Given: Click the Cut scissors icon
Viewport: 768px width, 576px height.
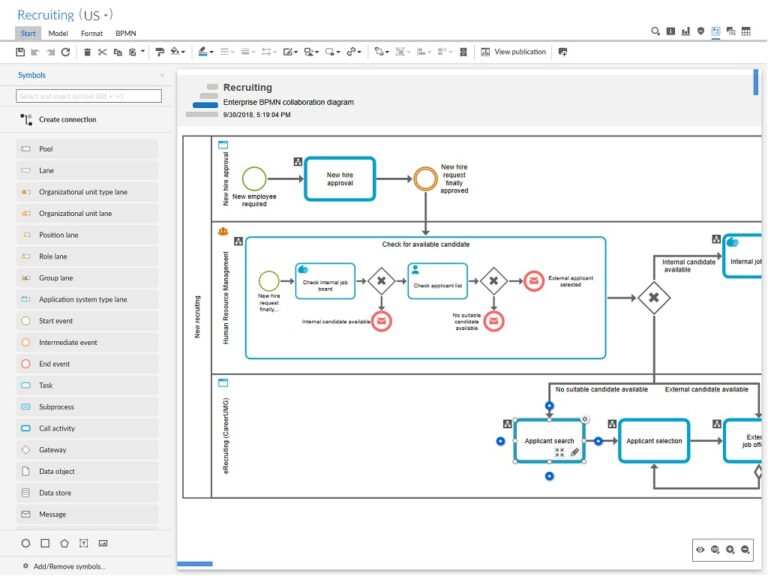Looking at the screenshot, I should (102, 52).
